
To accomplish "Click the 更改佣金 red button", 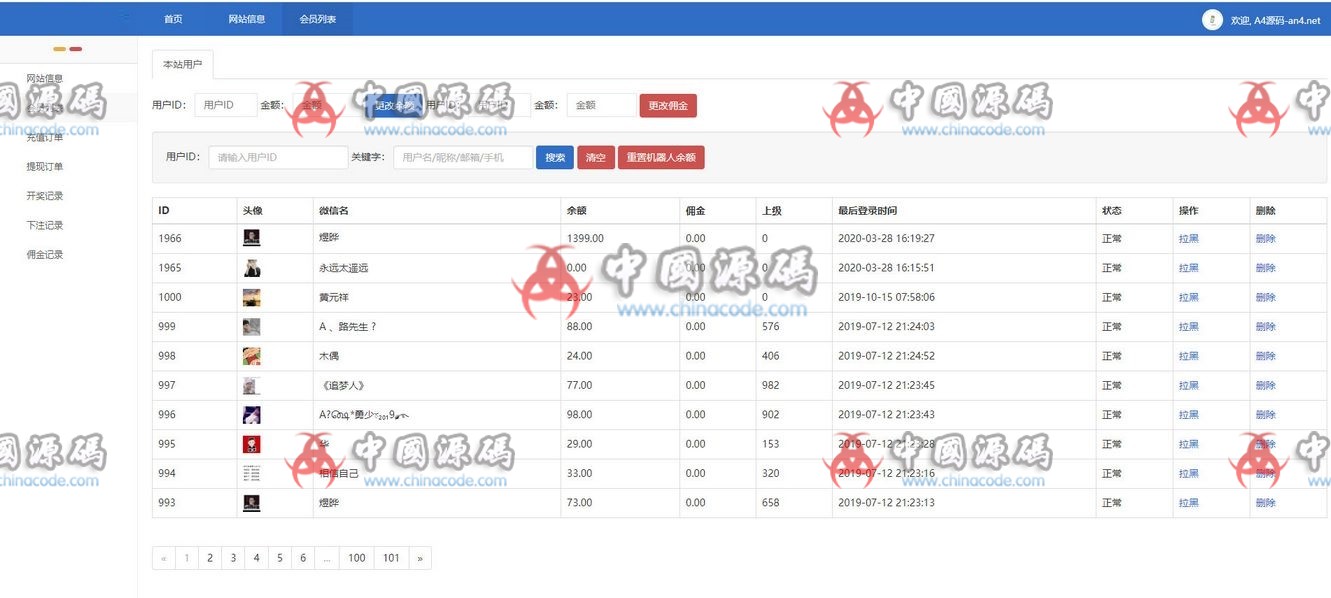I will (668, 105).
